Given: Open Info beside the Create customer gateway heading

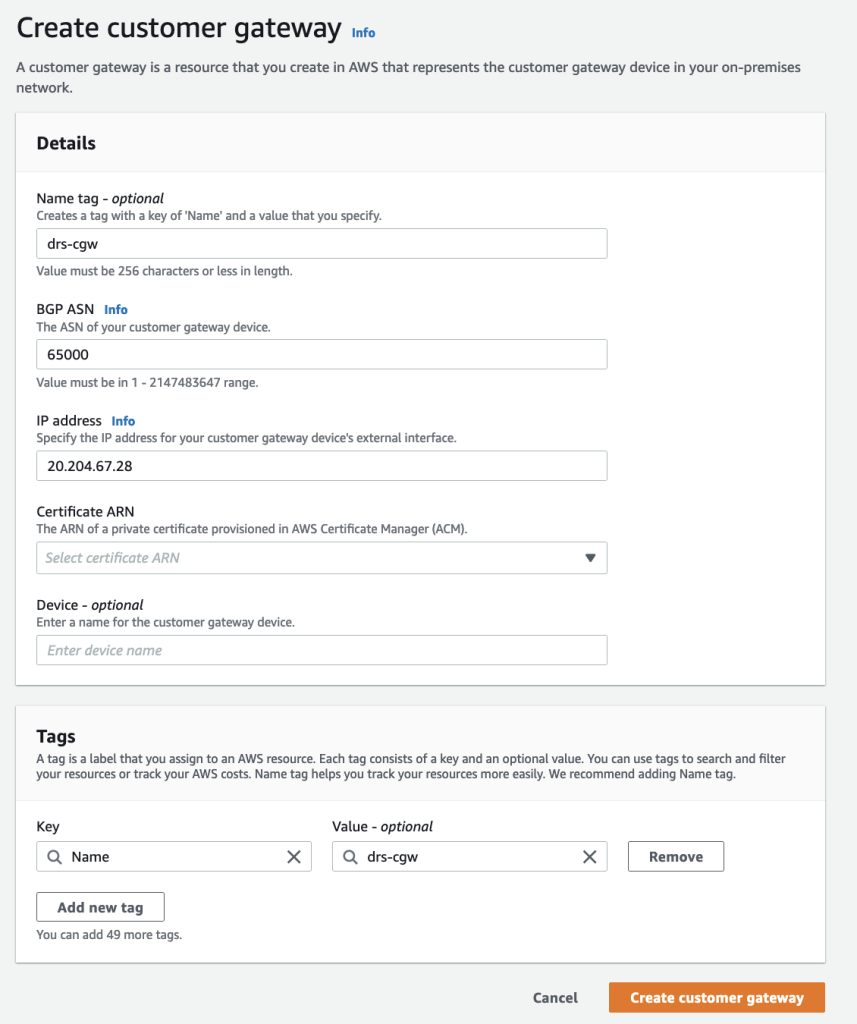Looking at the screenshot, I should point(363,33).
